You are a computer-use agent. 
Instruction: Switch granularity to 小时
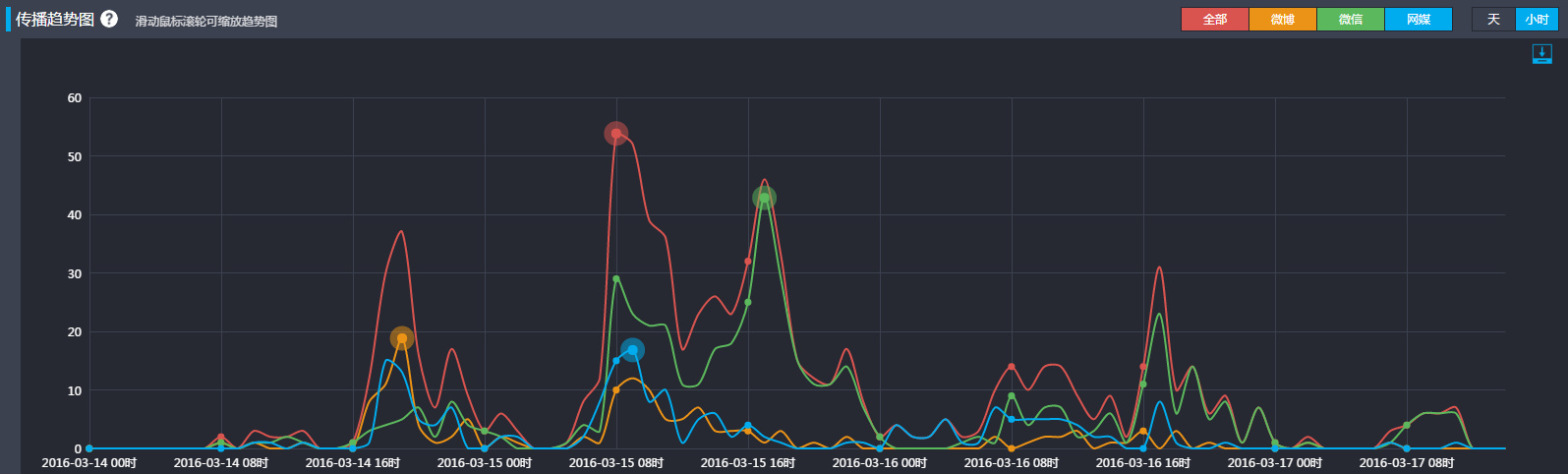[1537, 20]
